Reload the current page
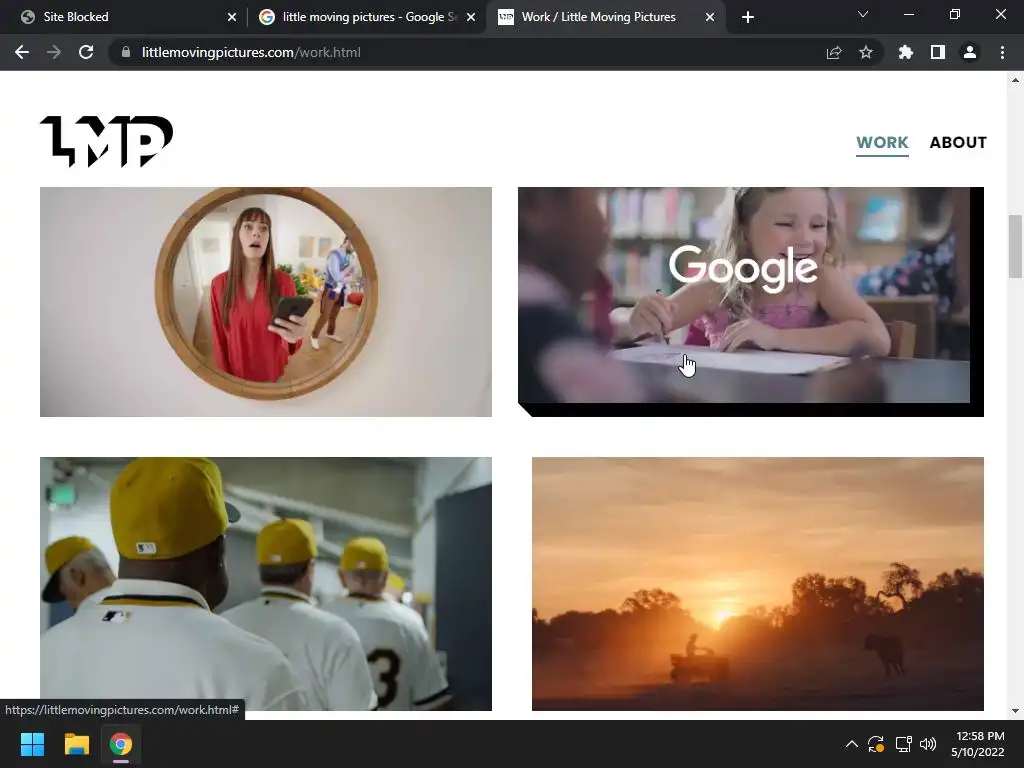 [86, 52]
